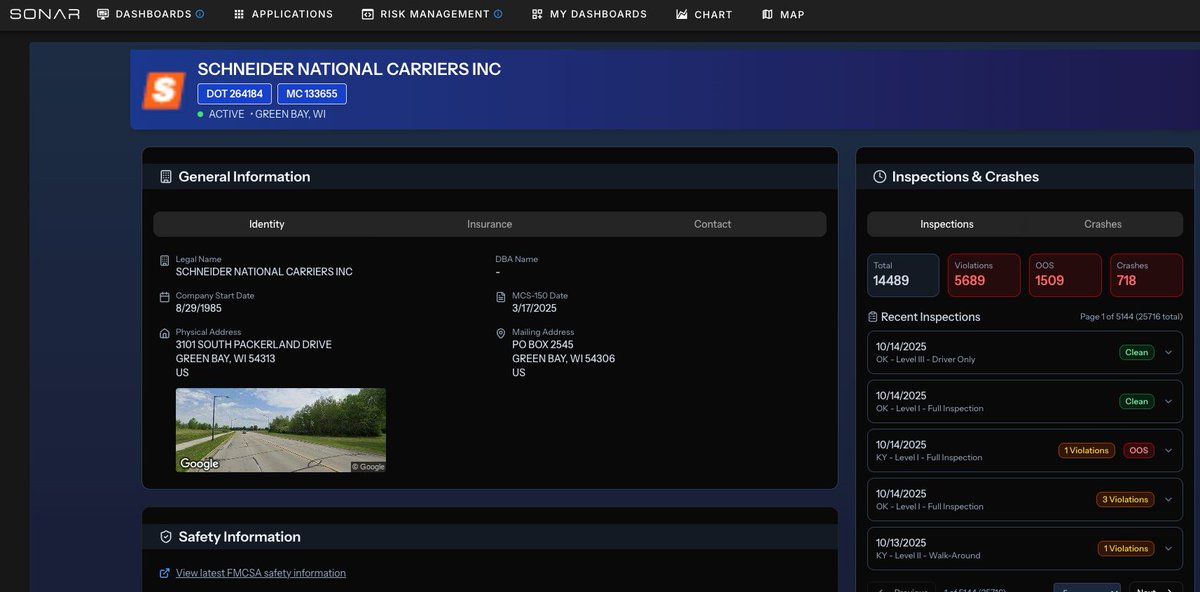Viewport: 1200px width, 592px height.
Task: Expand the OK Level III Driver Only inspection
Action: click(1168, 352)
